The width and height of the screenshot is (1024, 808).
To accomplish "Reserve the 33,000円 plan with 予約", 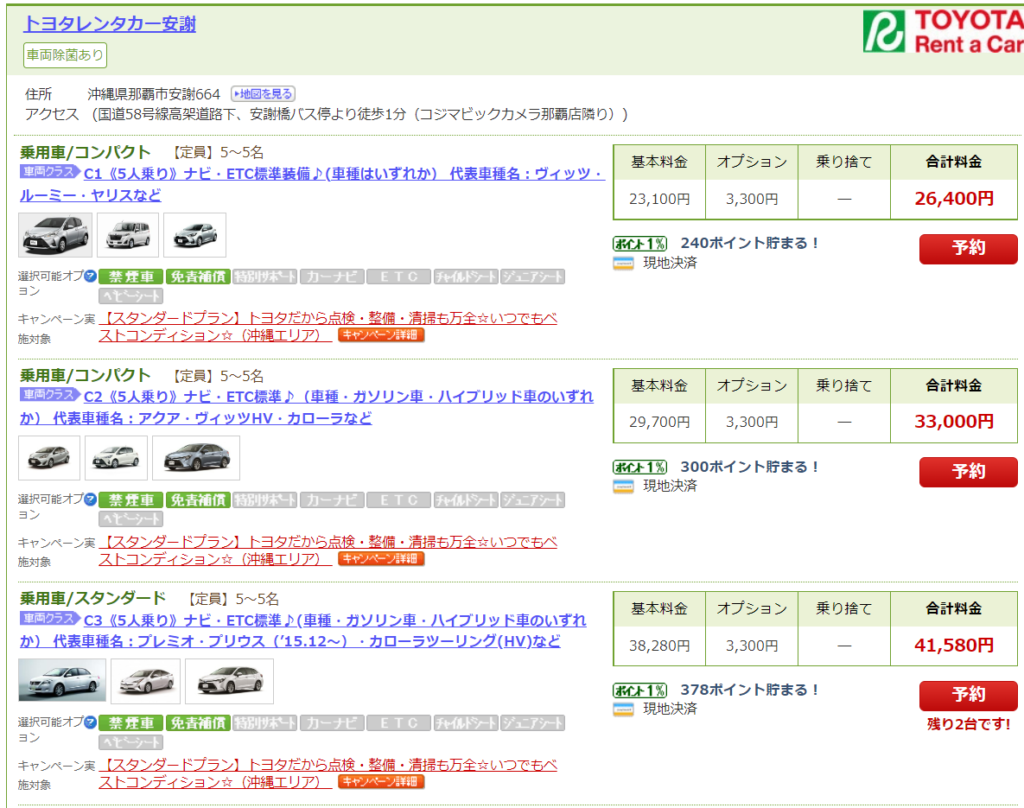I will pos(968,472).
